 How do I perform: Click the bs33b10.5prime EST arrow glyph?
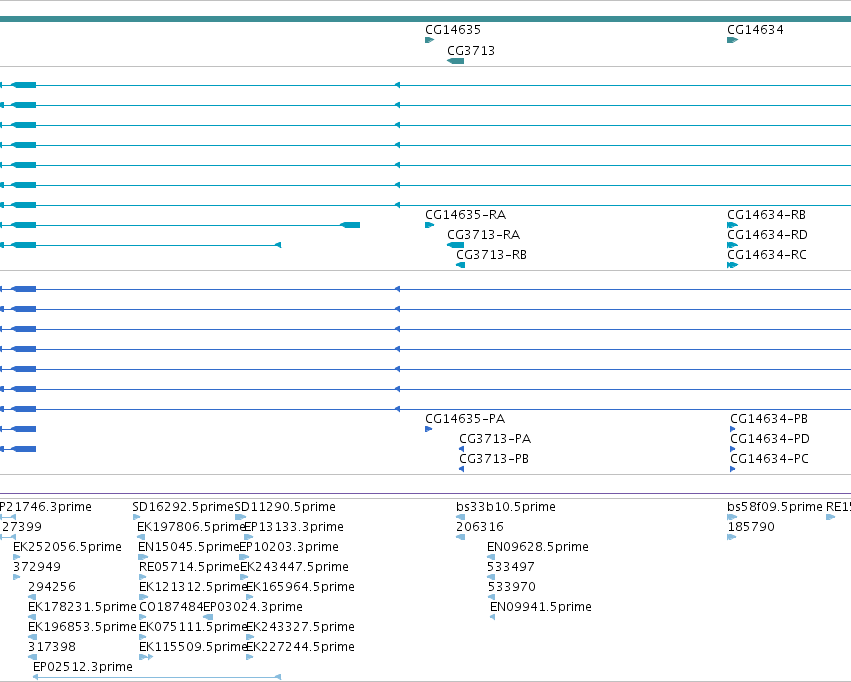pyautogui.click(x=460, y=517)
